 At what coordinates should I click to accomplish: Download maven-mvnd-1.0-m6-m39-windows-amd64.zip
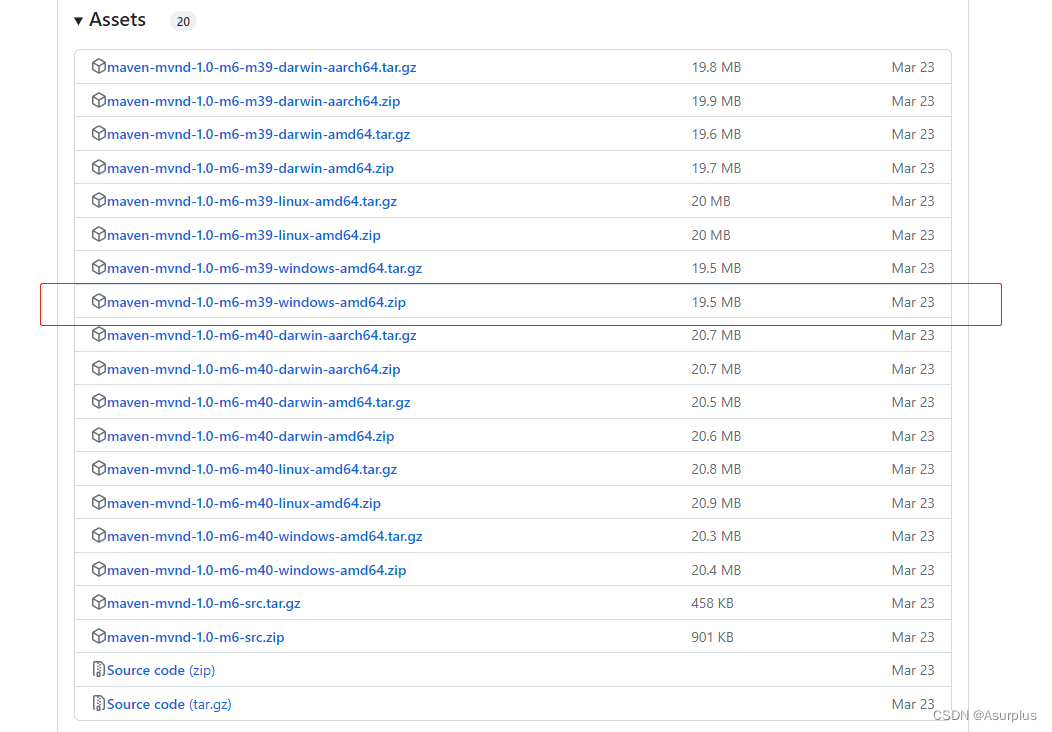click(256, 303)
